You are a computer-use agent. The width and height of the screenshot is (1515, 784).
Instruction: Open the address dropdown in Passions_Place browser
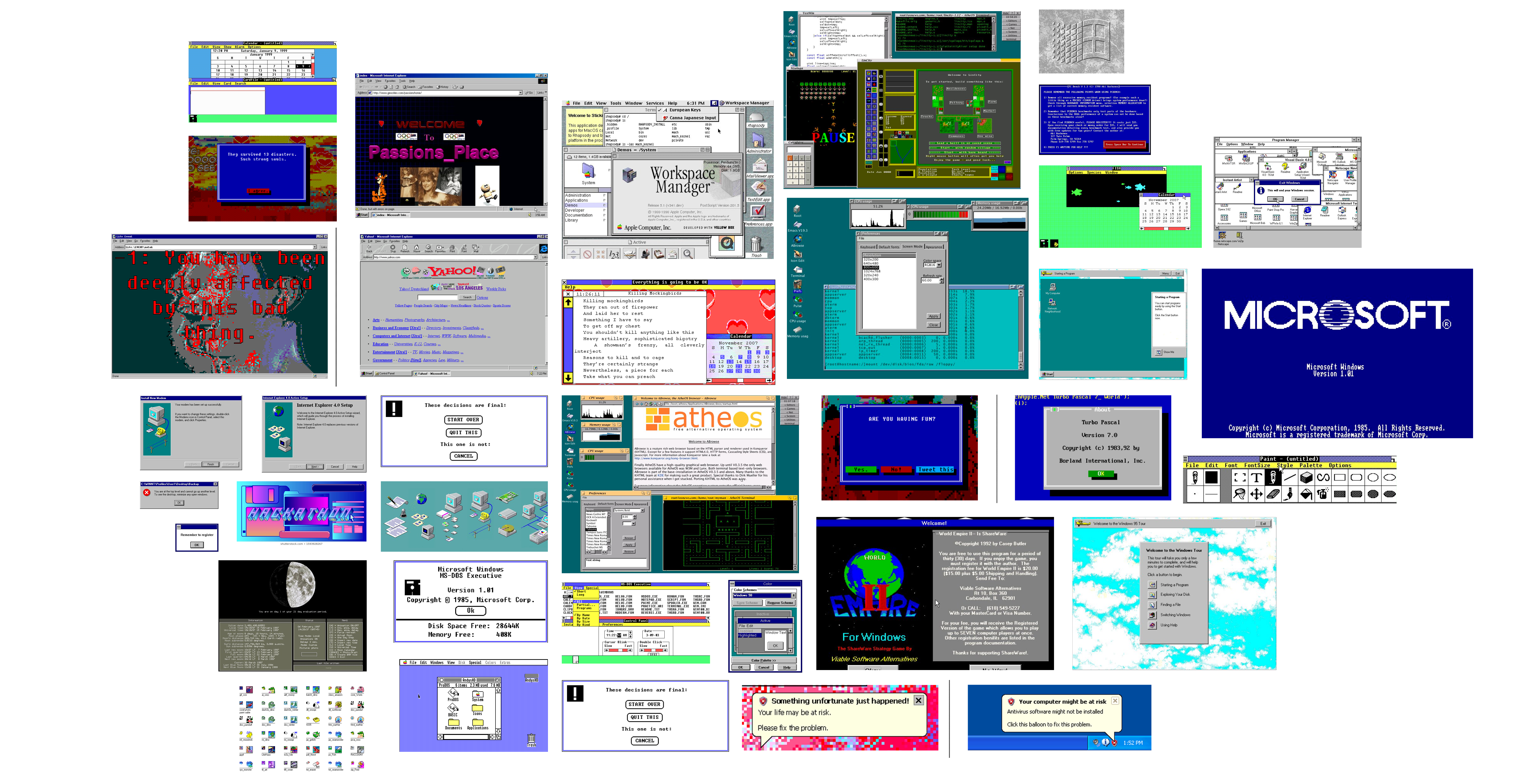[521, 93]
